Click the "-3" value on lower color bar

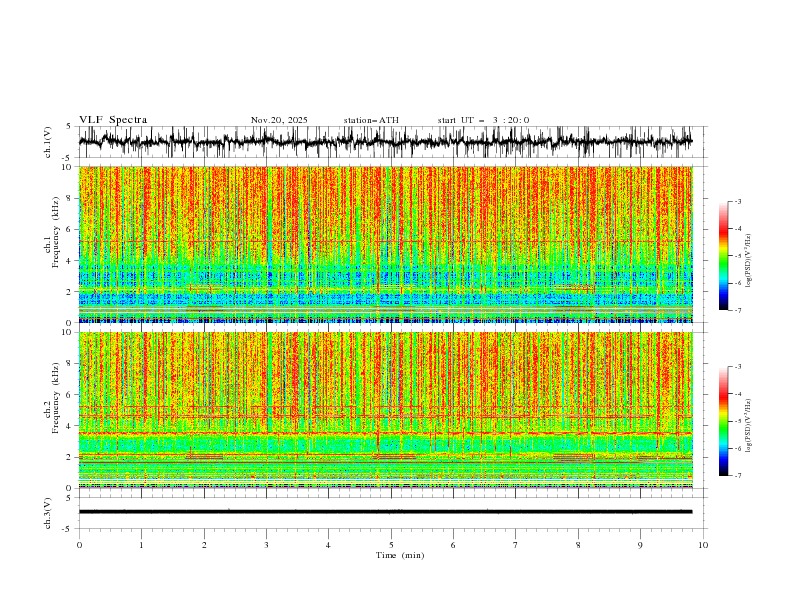(x=737, y=367)
